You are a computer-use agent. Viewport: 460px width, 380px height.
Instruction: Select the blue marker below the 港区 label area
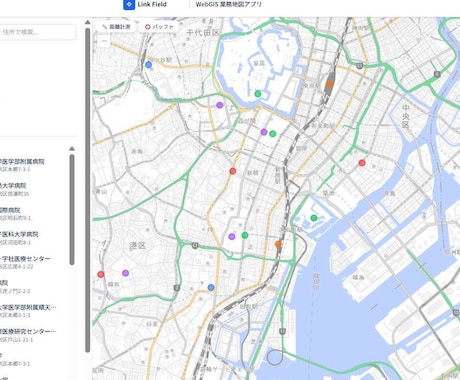(211, 287)
